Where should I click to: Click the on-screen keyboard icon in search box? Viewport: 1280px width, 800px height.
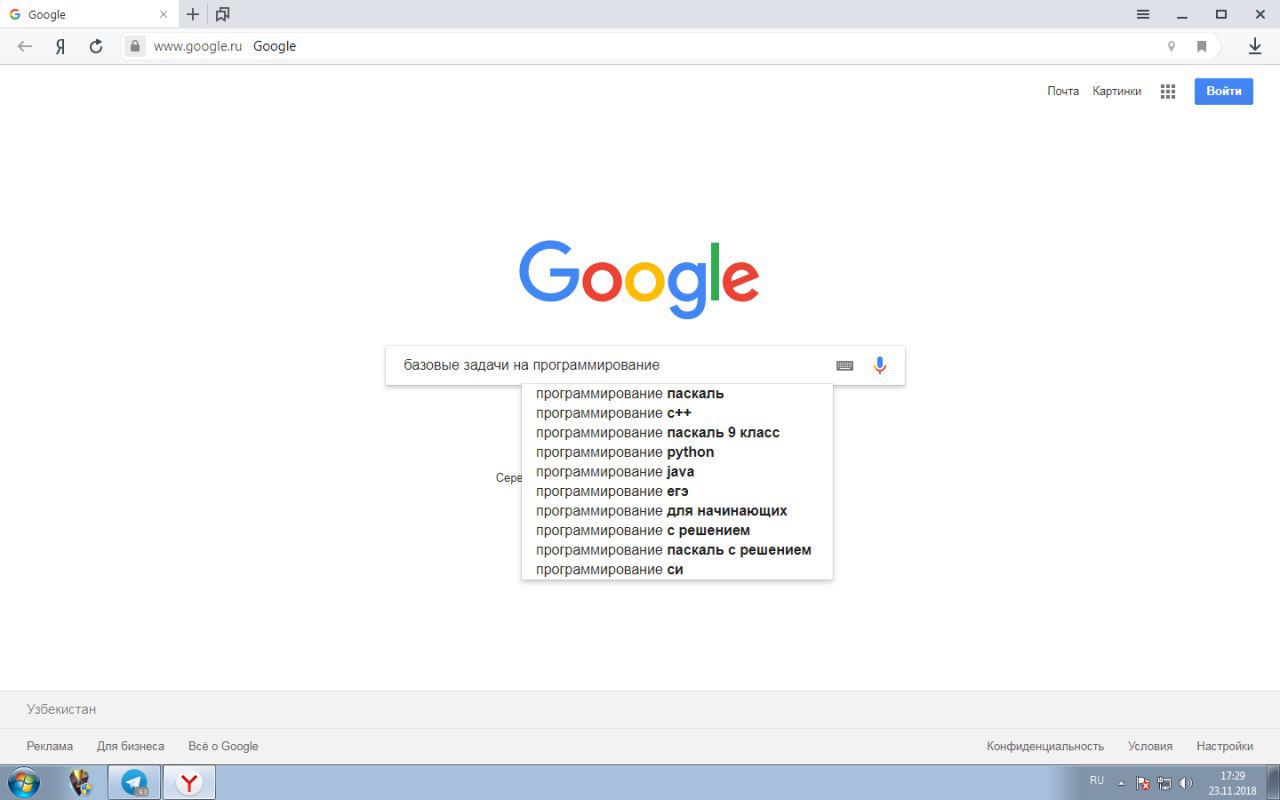pos(845,366)
